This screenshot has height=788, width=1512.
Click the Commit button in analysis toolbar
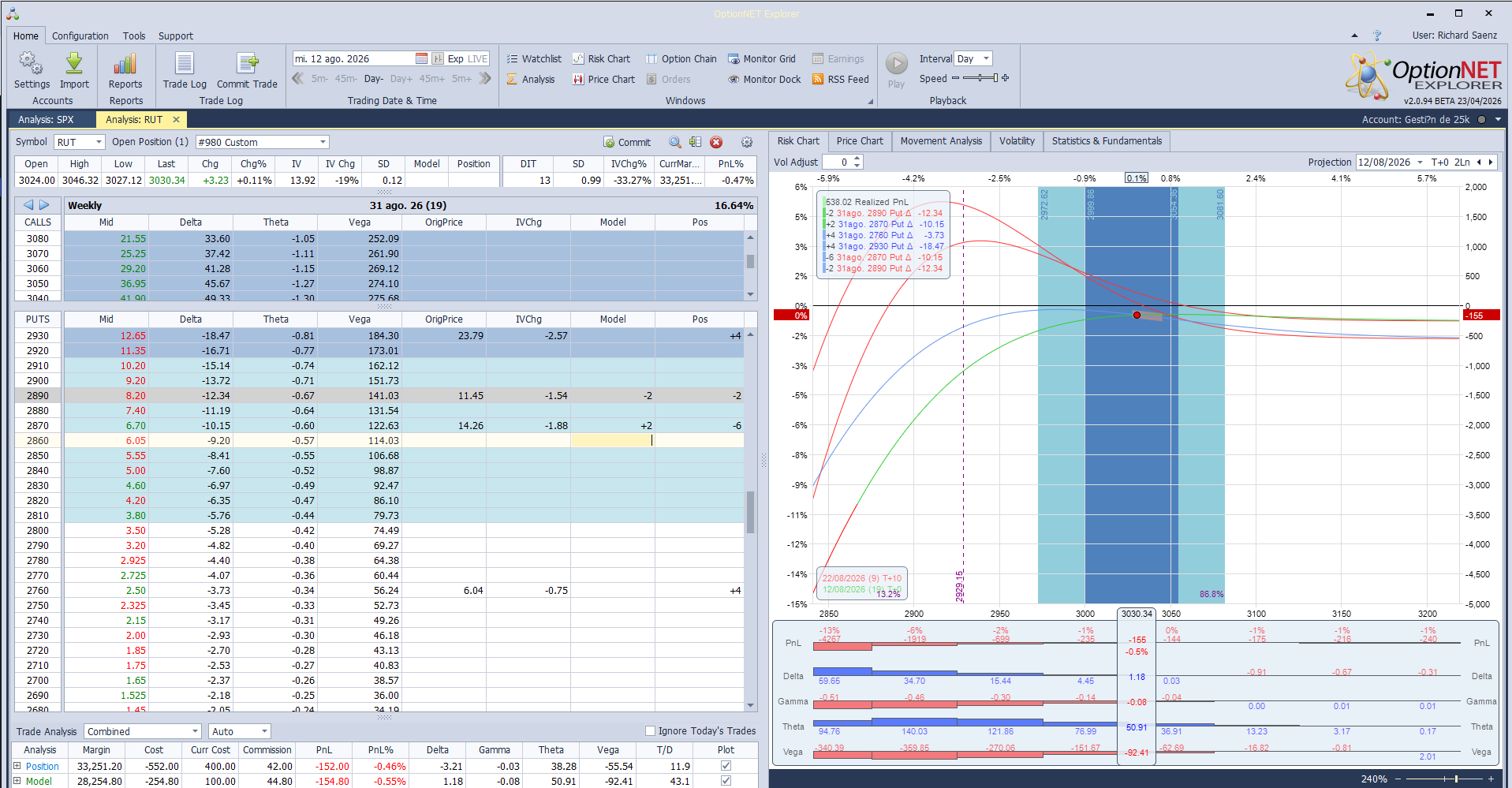tap(627, 142)
